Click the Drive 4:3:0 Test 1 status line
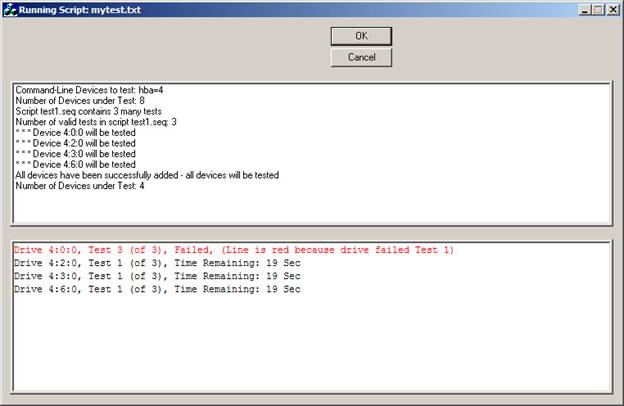 coord(157,276)
